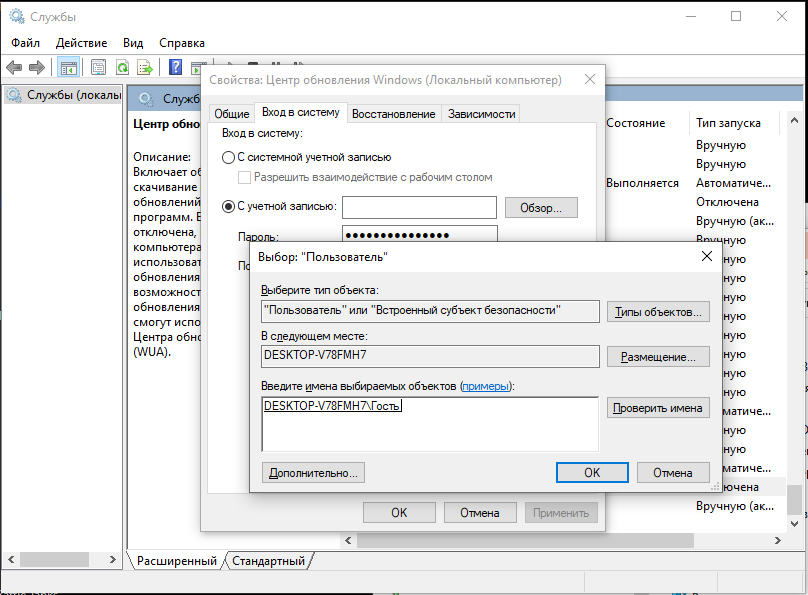The image size is (808, 595).
Task: Switch to the Стандартный view tab
Action: click(x=268, y=561)
